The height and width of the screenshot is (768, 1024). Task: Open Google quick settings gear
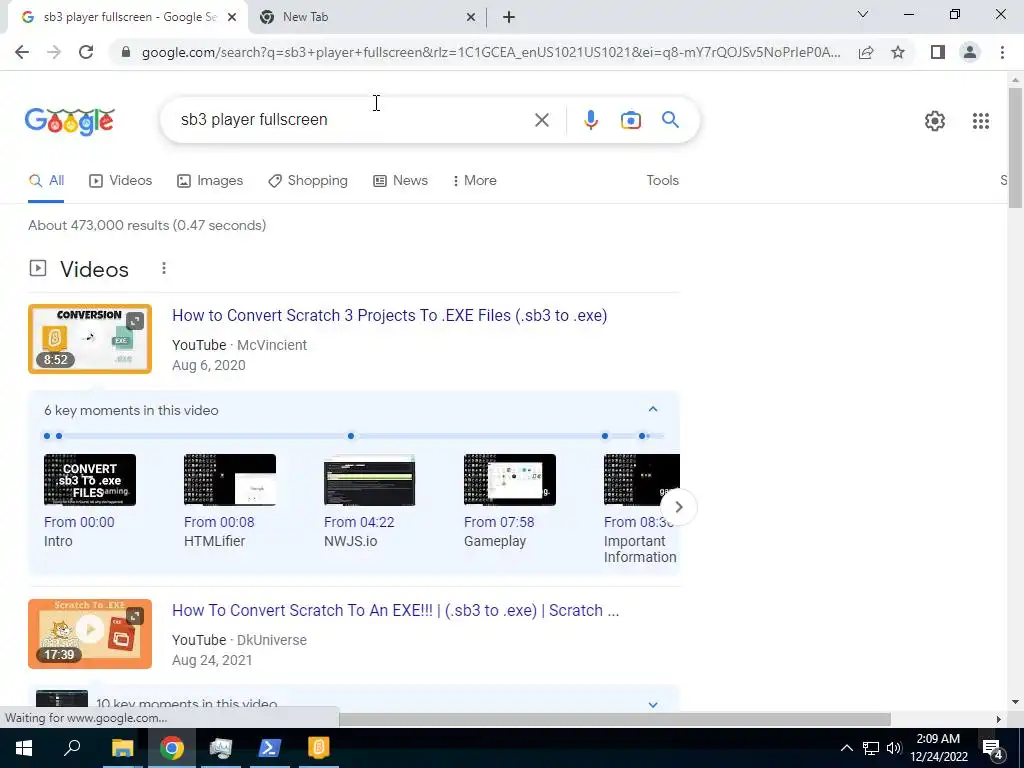click(x=935, y=121)
